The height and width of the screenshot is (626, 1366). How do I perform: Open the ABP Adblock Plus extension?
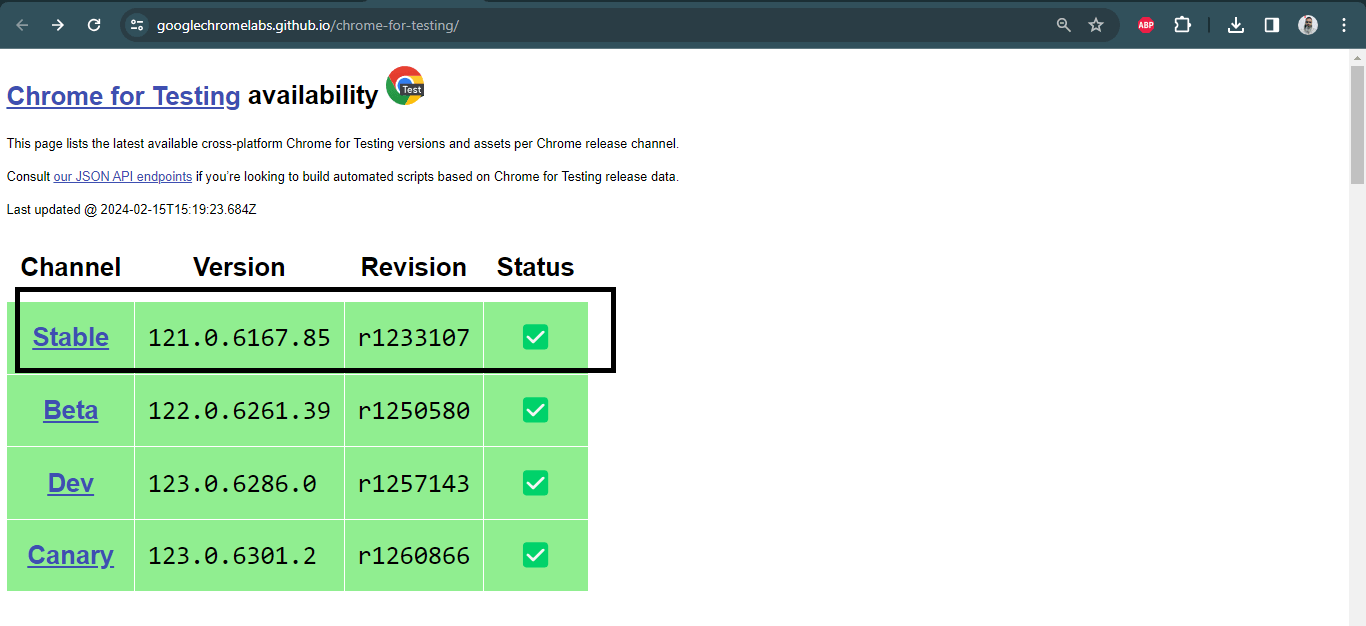(x=1146, y=25)
